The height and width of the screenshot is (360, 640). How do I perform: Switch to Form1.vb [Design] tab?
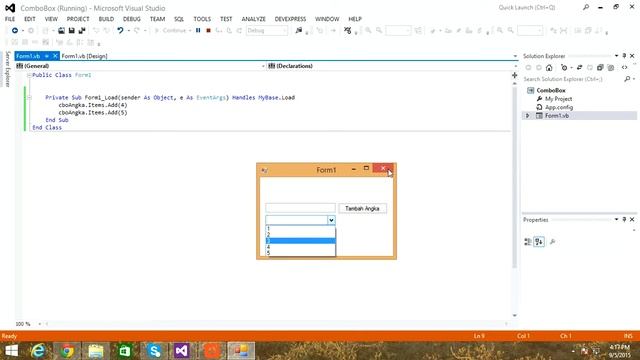click(84, 56)
